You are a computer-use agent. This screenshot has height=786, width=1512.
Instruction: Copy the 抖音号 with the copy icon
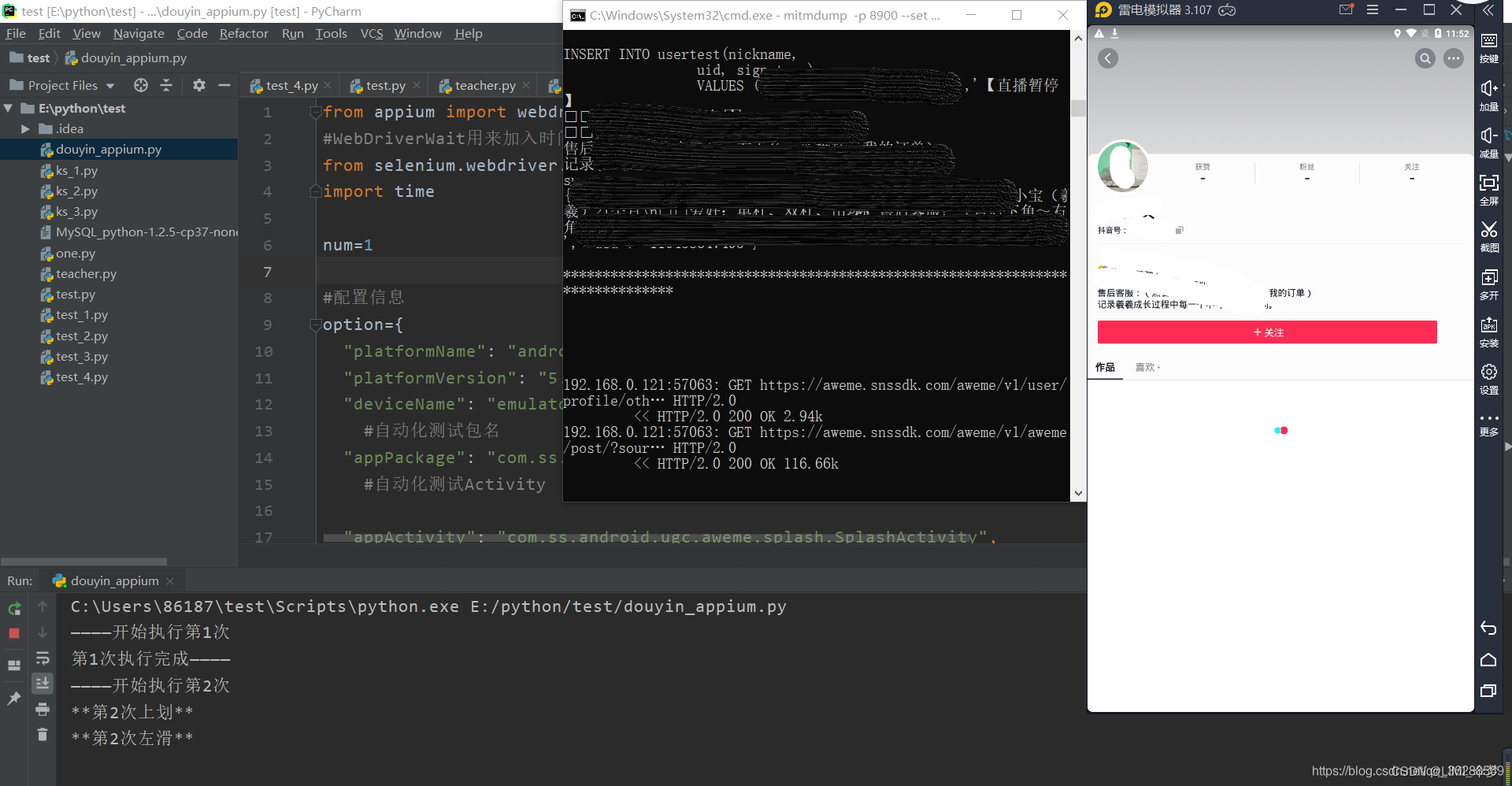coord(1179,230)
